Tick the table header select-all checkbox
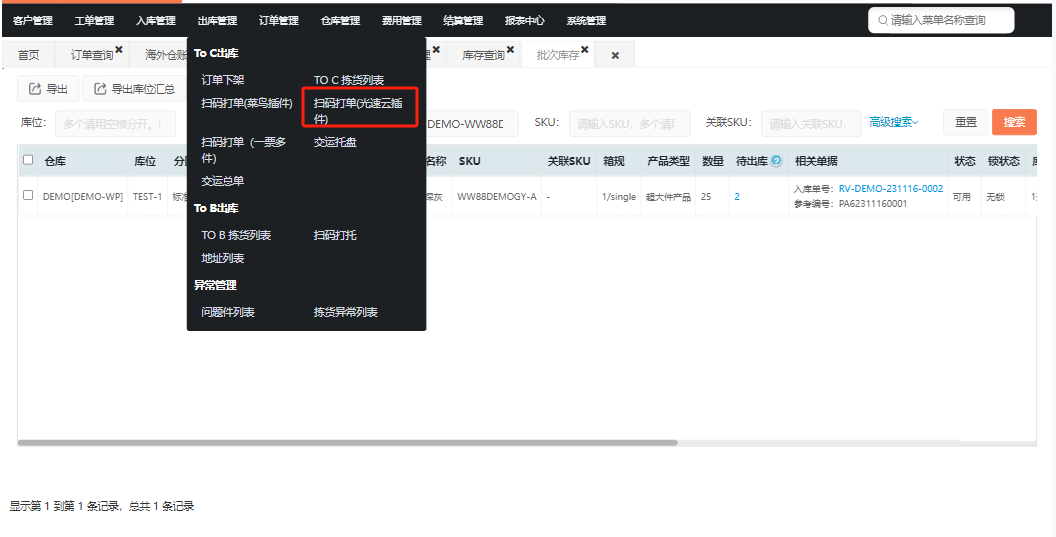The width and height of the screenshot is (1056, 537). (28, 160)
